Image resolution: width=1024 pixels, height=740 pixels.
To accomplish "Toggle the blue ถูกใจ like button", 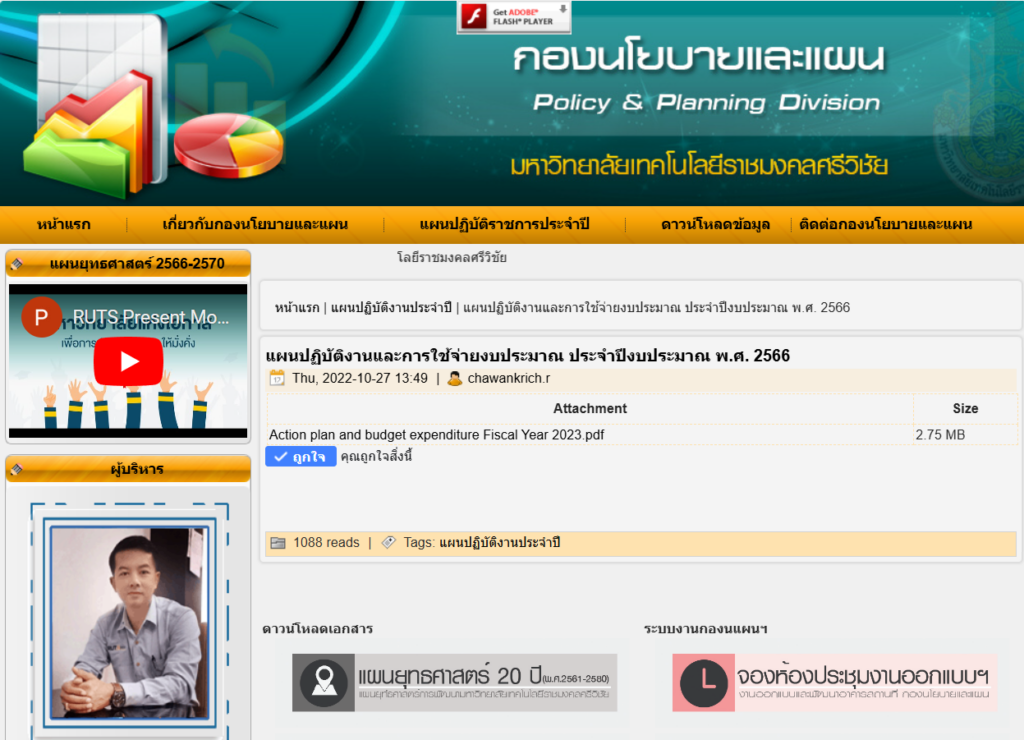I will tap(300, 457).
